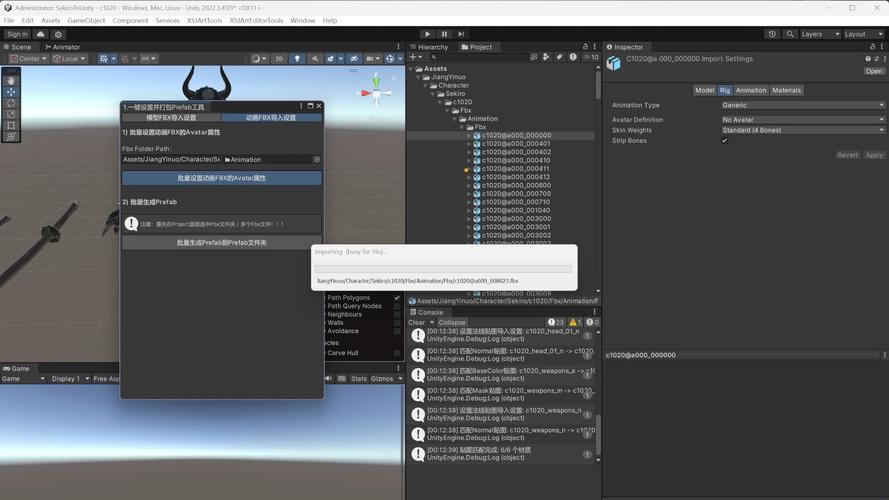The height and width of the screenshot is (500, 889).
Task: Open the XSJArtTools menu
Action: 205,20
